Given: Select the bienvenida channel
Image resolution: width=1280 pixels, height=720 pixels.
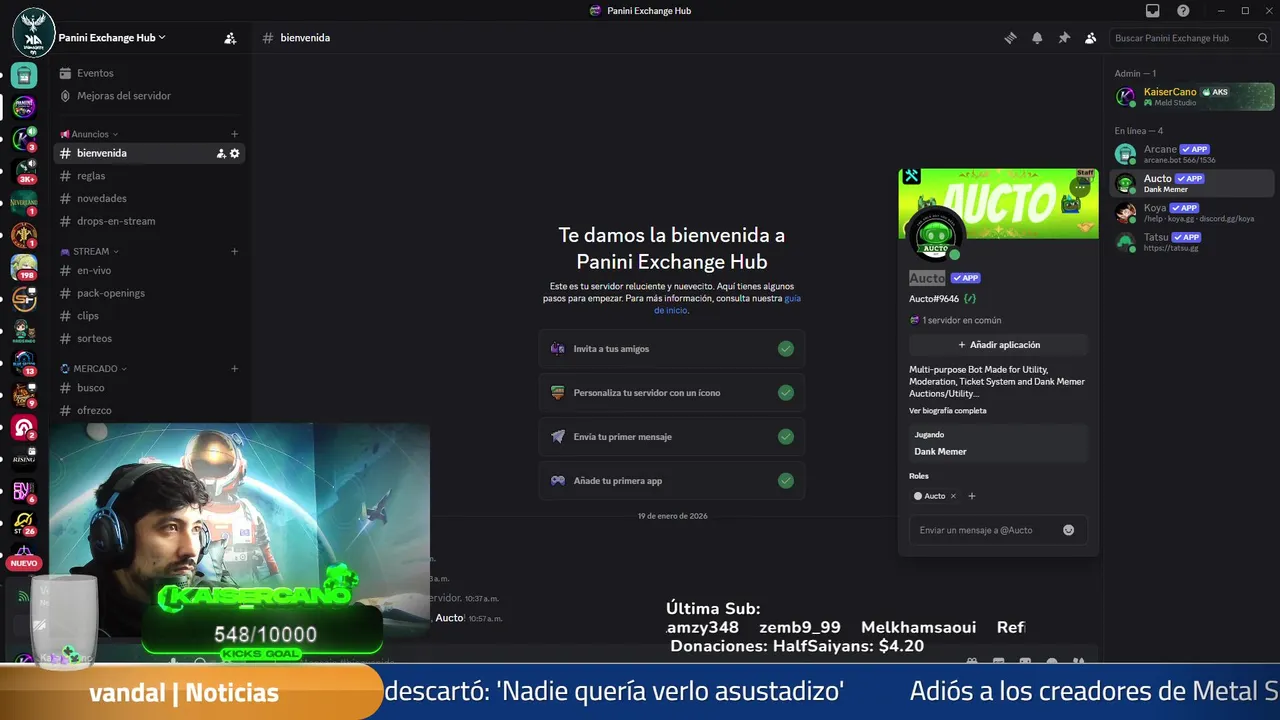Looking at the screenshot, I should tap(148, 153).
